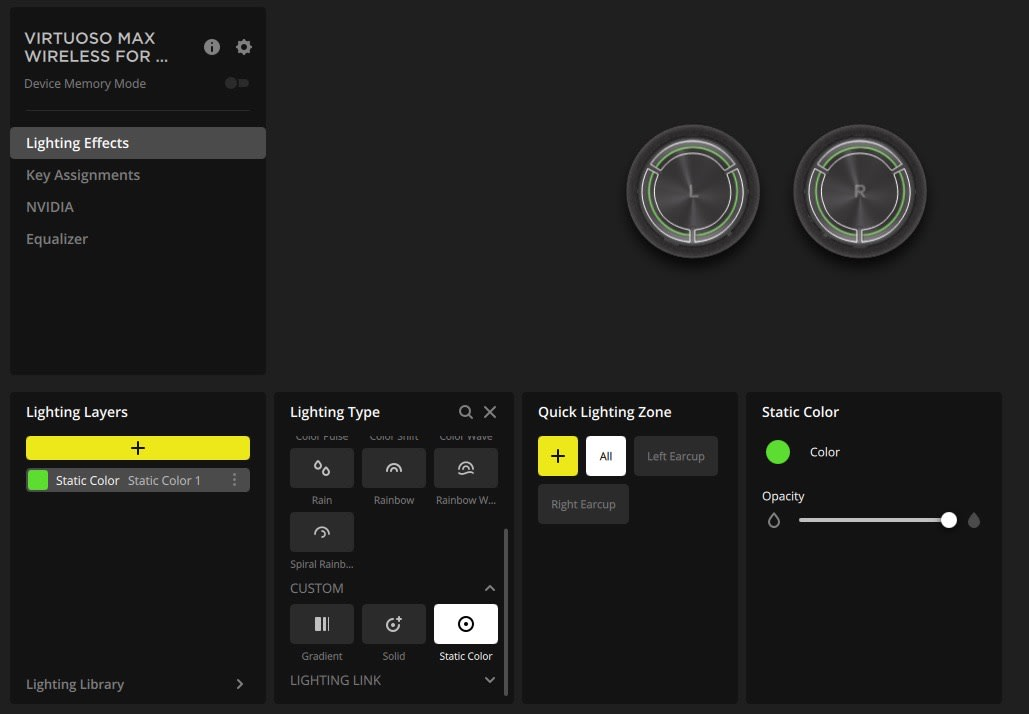
Task: Select the Gradient custom lighting type
Action: [322, 624]
